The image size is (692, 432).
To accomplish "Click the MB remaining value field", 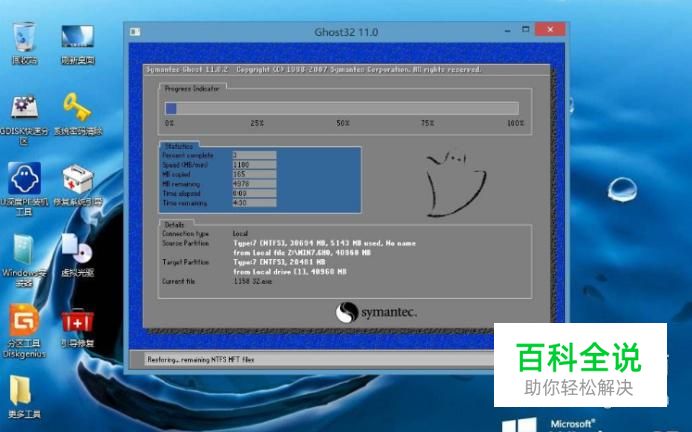I will click(254, 184).
